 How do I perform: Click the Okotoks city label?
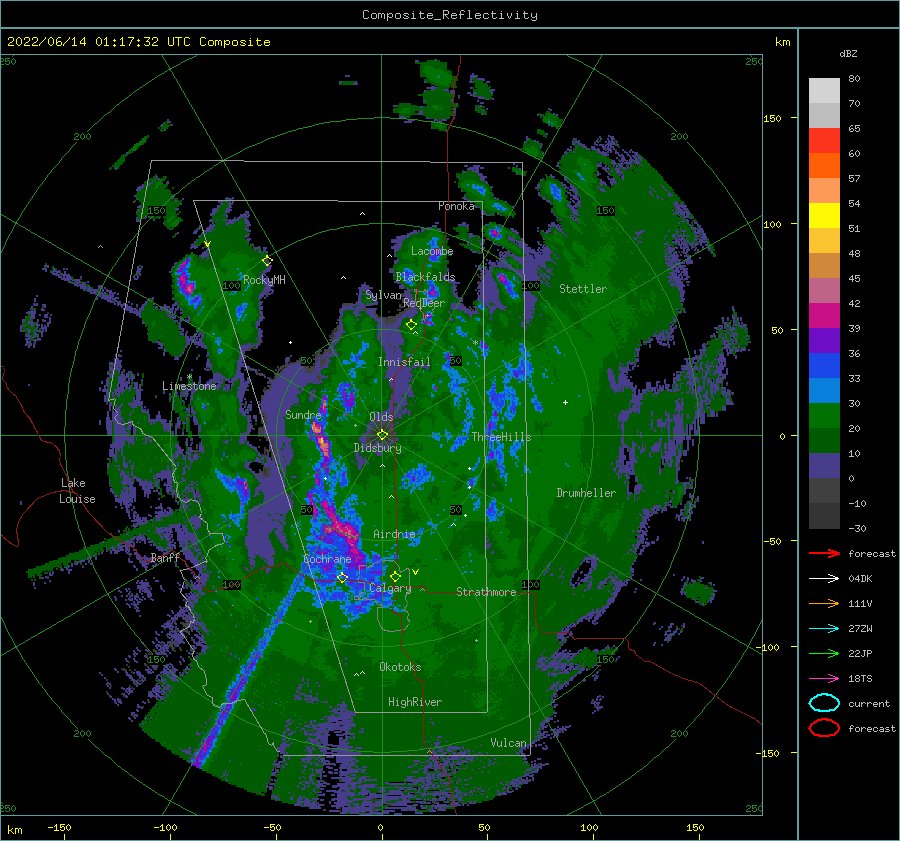point(400,667)
